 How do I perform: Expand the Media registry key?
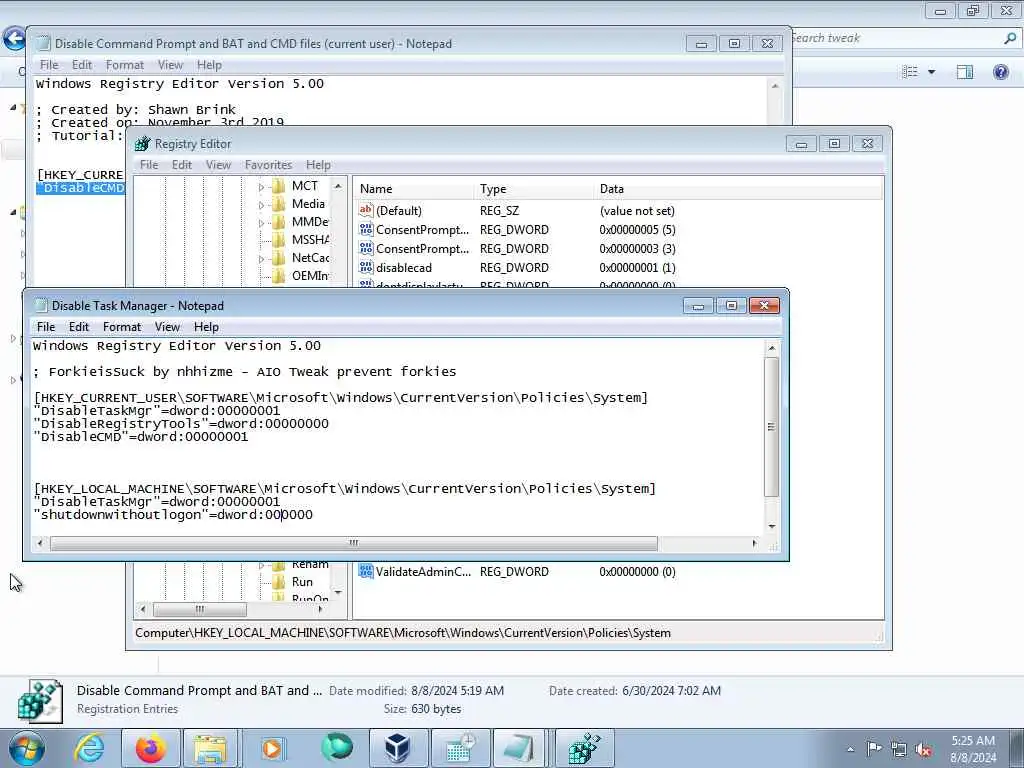point(261,205)
